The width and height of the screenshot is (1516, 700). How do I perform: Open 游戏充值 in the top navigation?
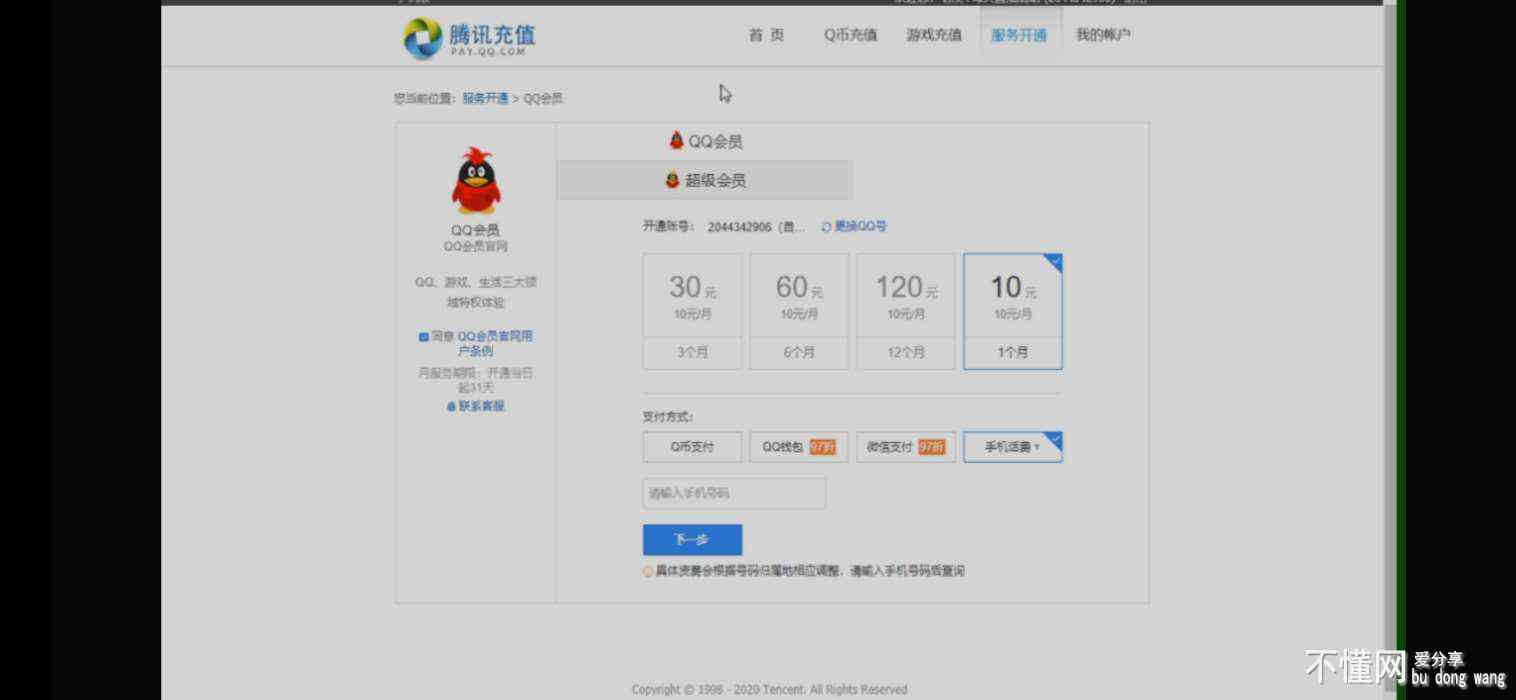[x=934, y=35]
